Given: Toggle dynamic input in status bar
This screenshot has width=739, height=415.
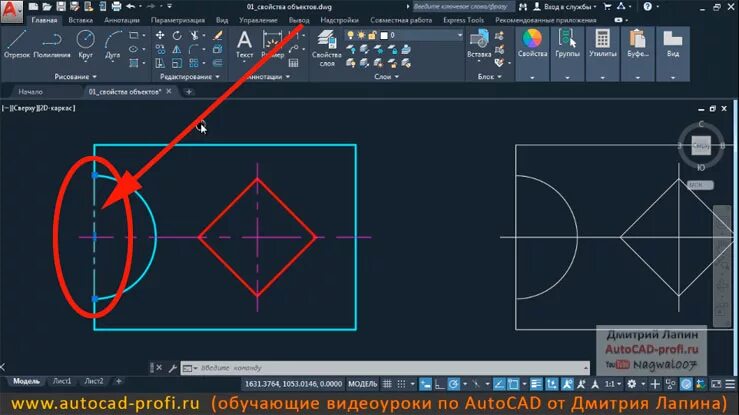Looking at the screenshot, I should (x=425, y=384).
